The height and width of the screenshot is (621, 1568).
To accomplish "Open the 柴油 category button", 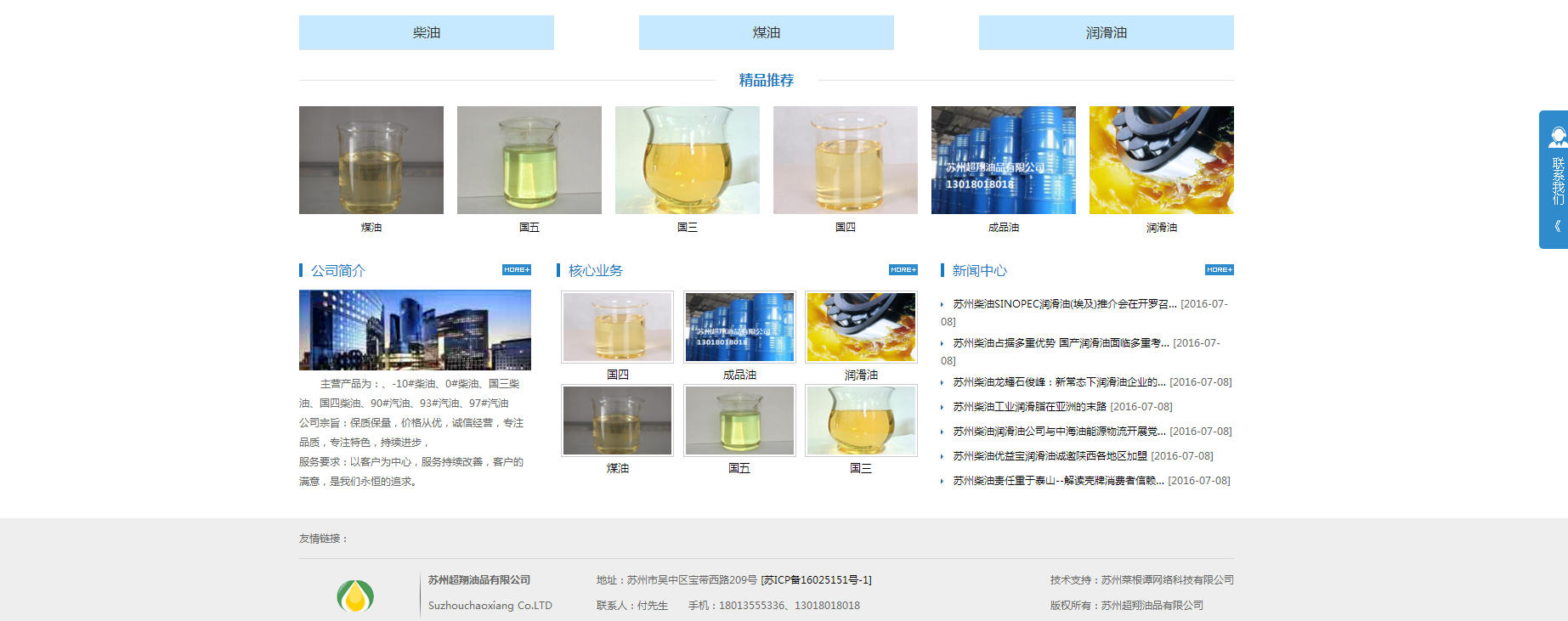I will [x=426, y=32].
